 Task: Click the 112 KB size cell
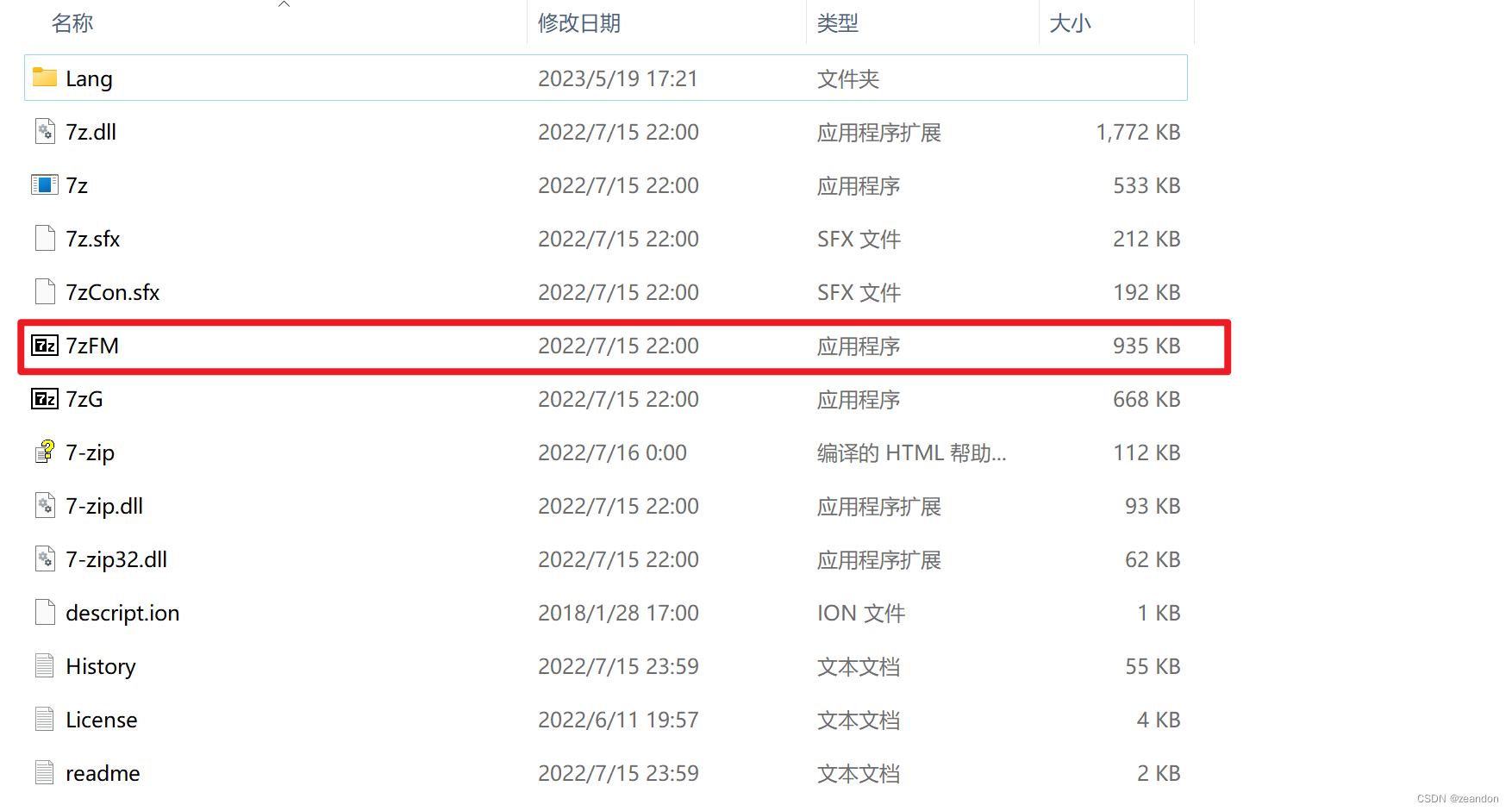pyautogui.click(x=1146, y=452)
